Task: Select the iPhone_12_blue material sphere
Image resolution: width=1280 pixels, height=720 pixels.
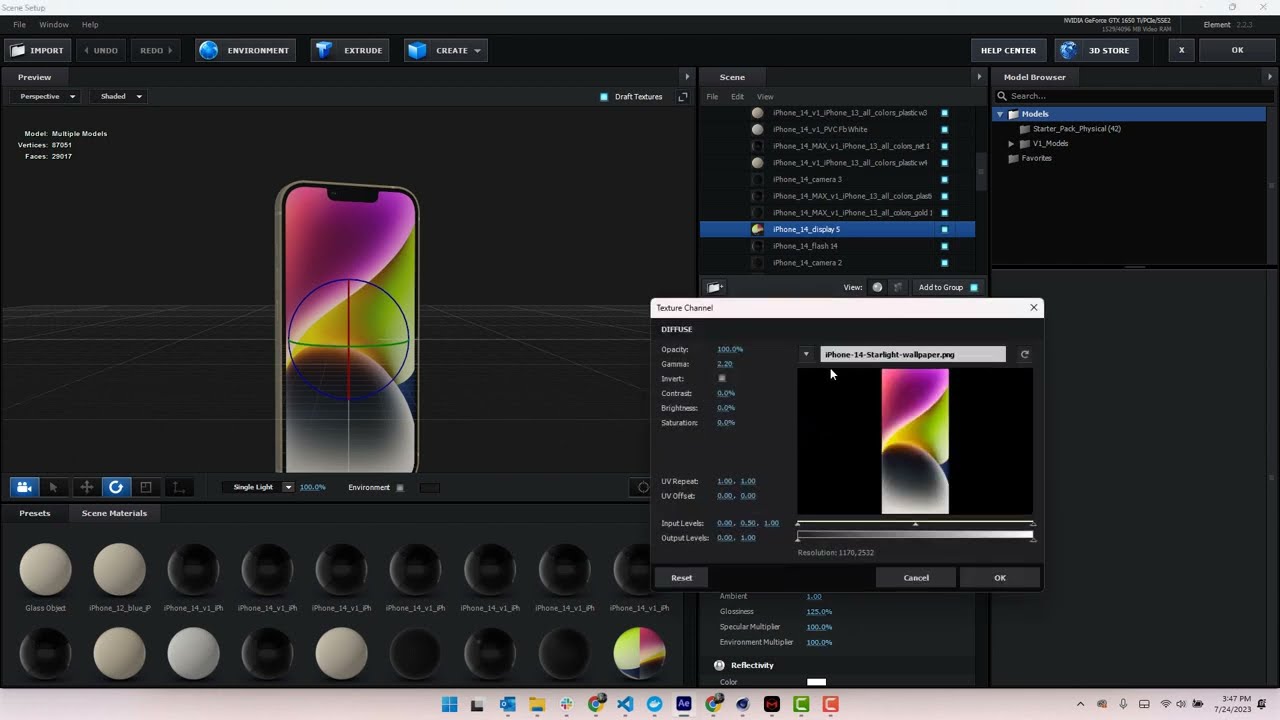Action: (119, 569)
